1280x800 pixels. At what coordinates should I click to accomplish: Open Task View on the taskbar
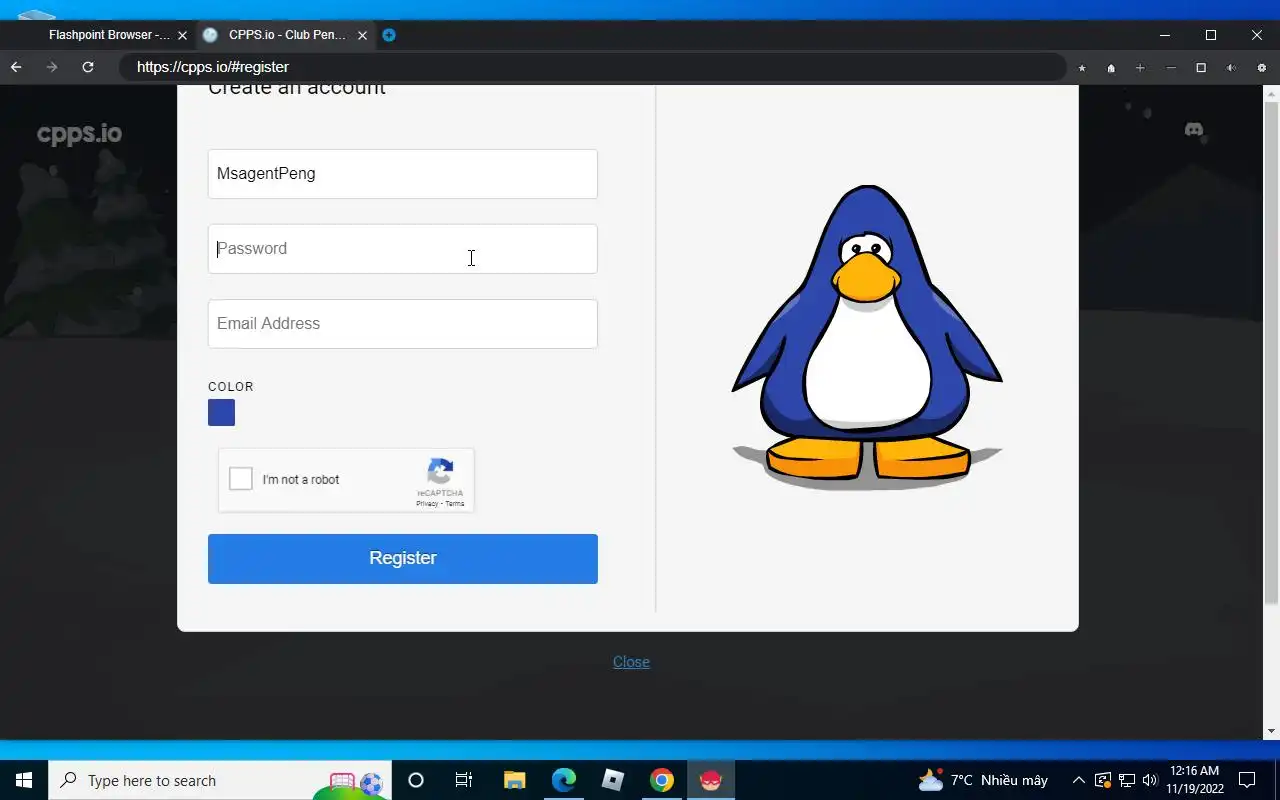pyautogui.click(x=464, y=780)
